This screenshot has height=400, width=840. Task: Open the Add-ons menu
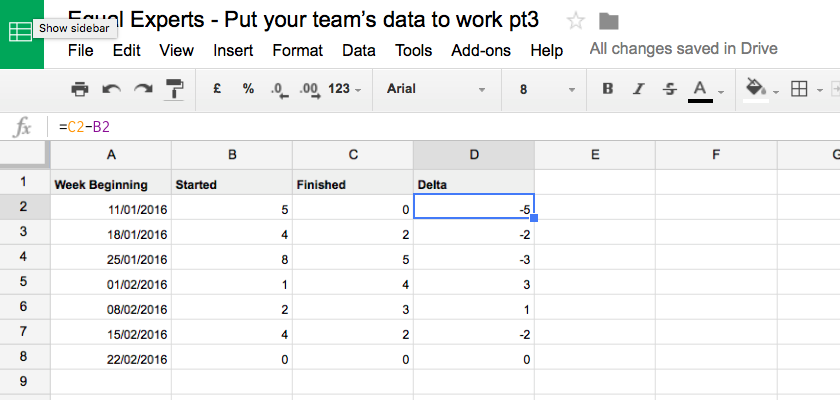[481, 51]
